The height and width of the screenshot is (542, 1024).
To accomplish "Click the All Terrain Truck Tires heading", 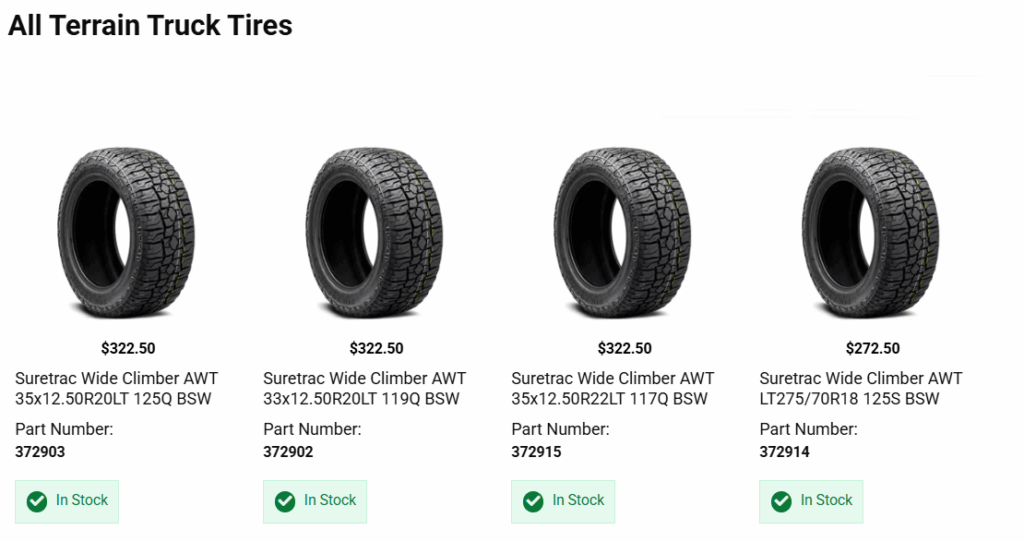I will [x=150, y=26].
